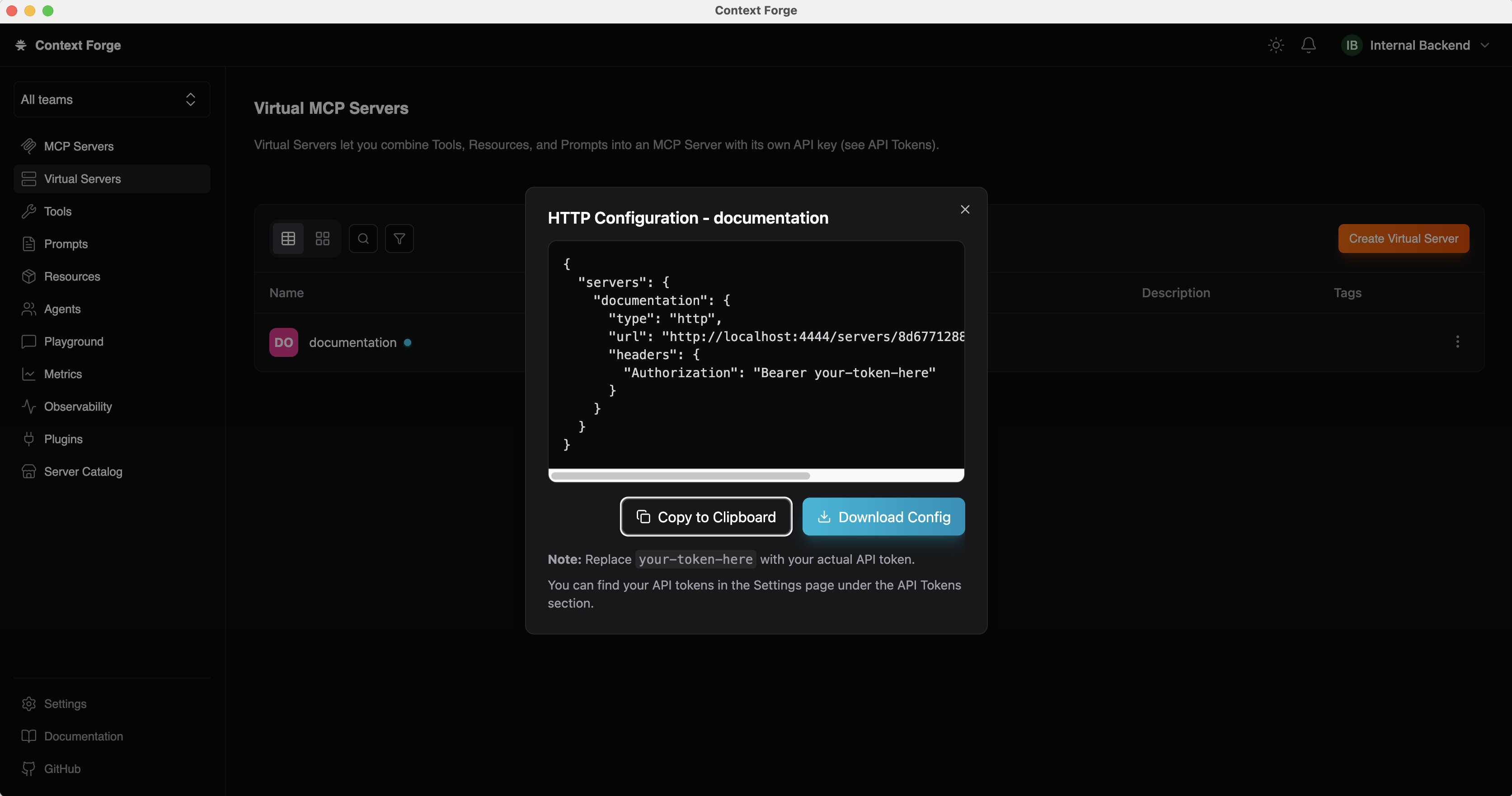Click the DO documentation avatar badge

[x=283, y=342]
